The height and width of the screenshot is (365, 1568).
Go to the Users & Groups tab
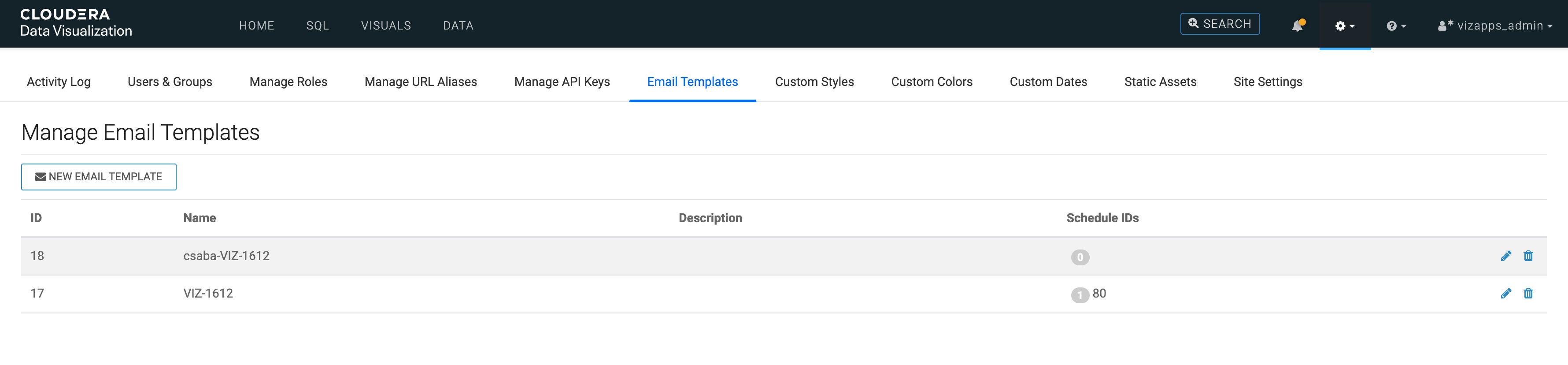[x=170, y=82]
